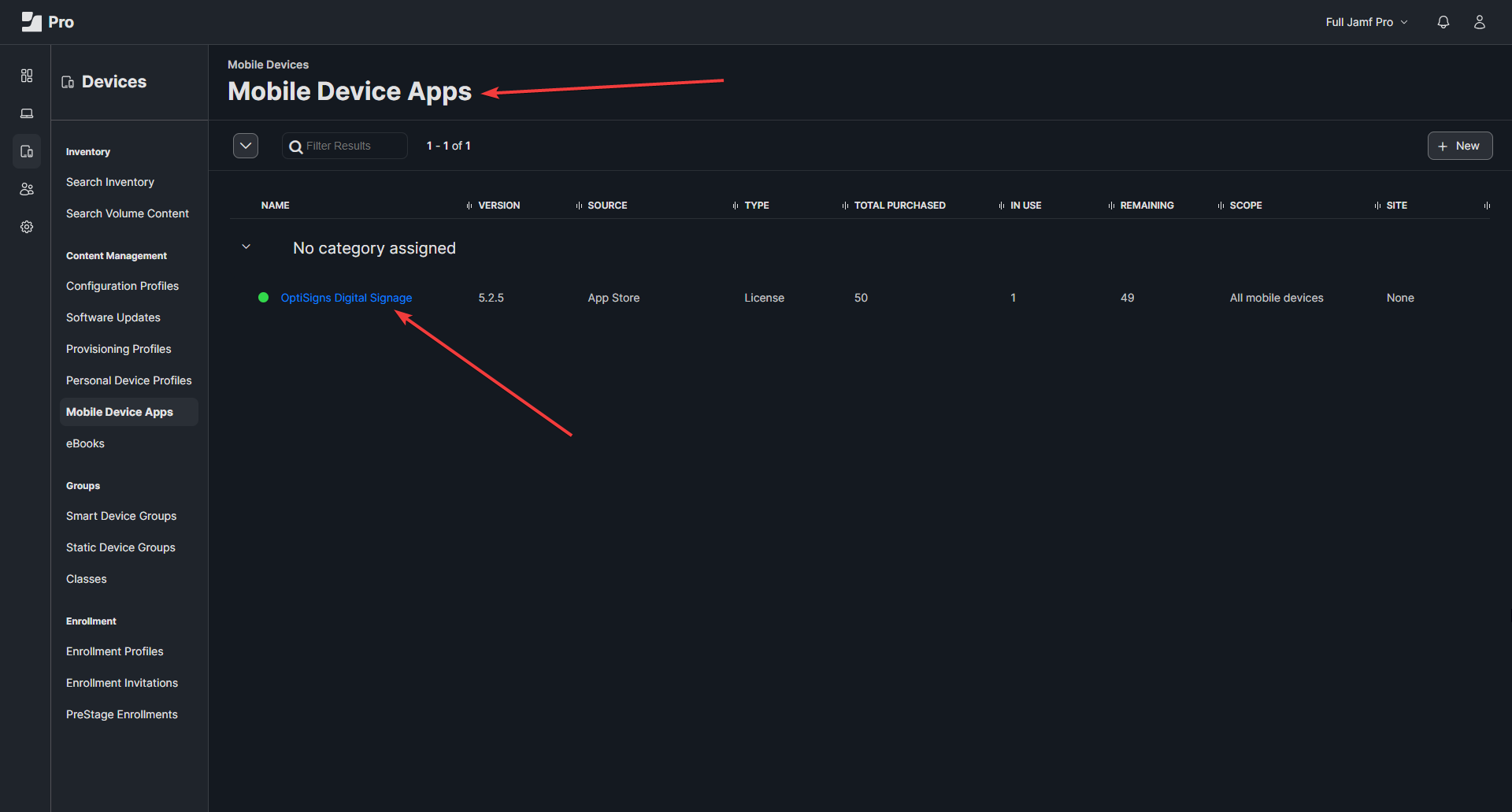Sort by NAME column header
The width and height of the screenshot is (1512, 812).
click(x=276, y=206)
